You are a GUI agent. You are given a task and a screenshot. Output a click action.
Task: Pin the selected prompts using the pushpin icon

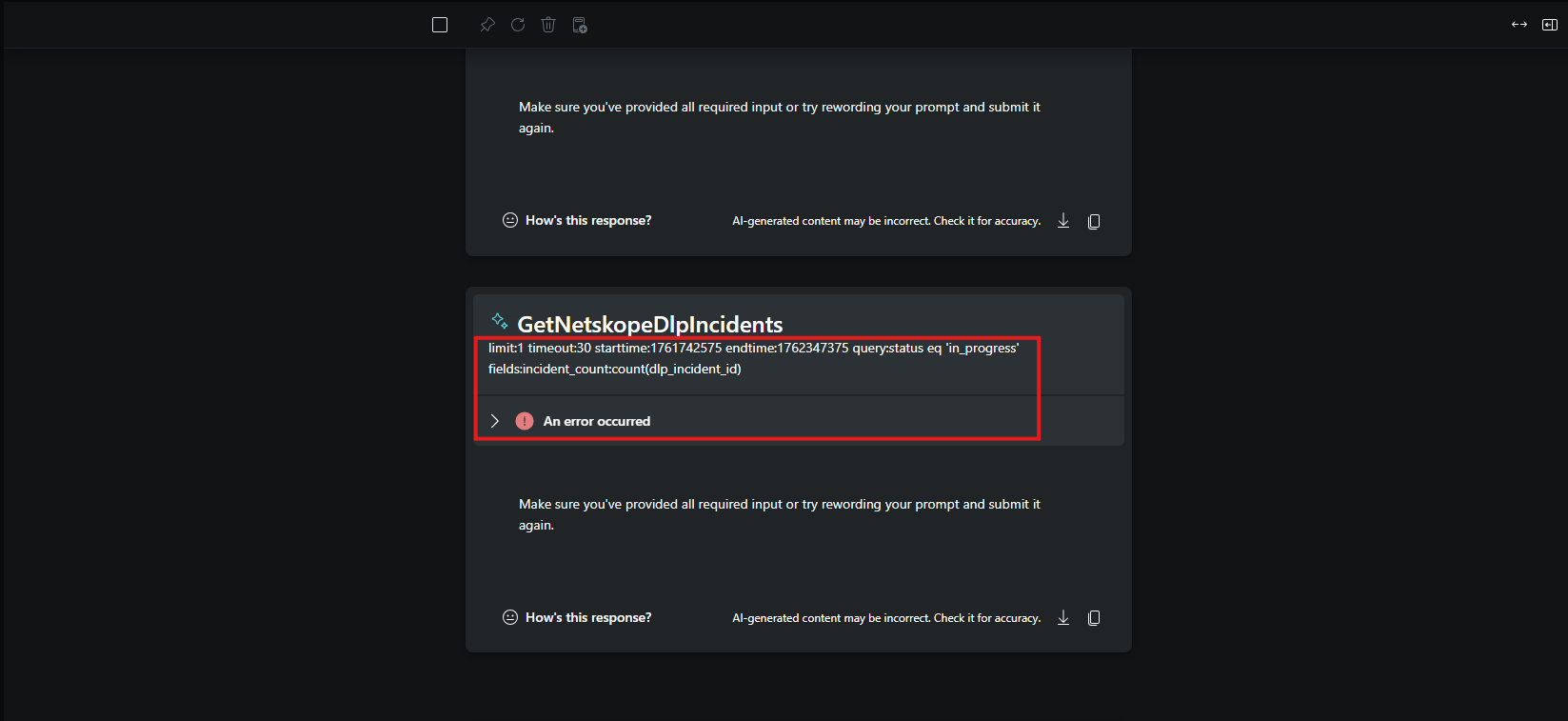point(487,25)
